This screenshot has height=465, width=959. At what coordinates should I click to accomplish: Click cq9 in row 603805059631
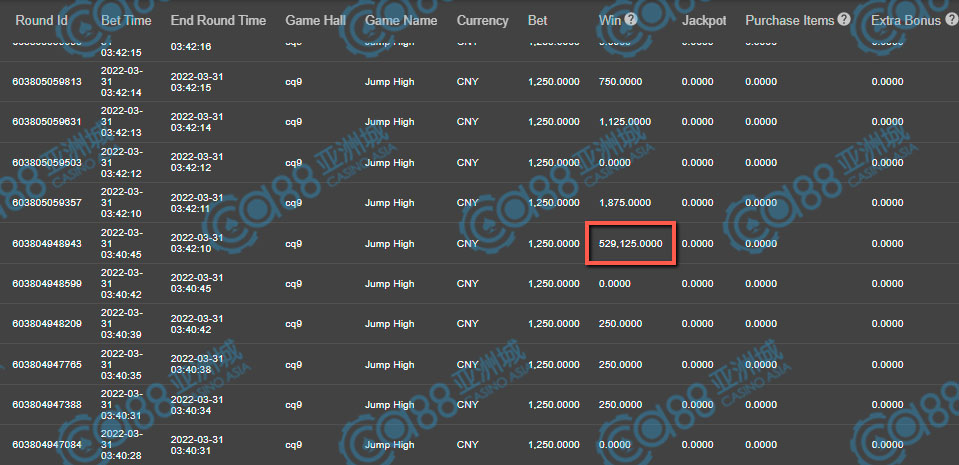(294, 122)
